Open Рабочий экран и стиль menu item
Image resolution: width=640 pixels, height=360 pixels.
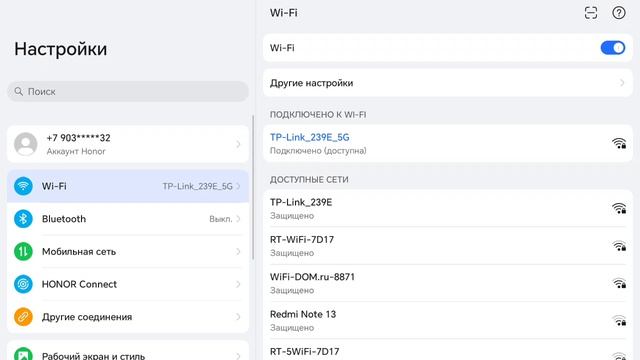point(128,350)
